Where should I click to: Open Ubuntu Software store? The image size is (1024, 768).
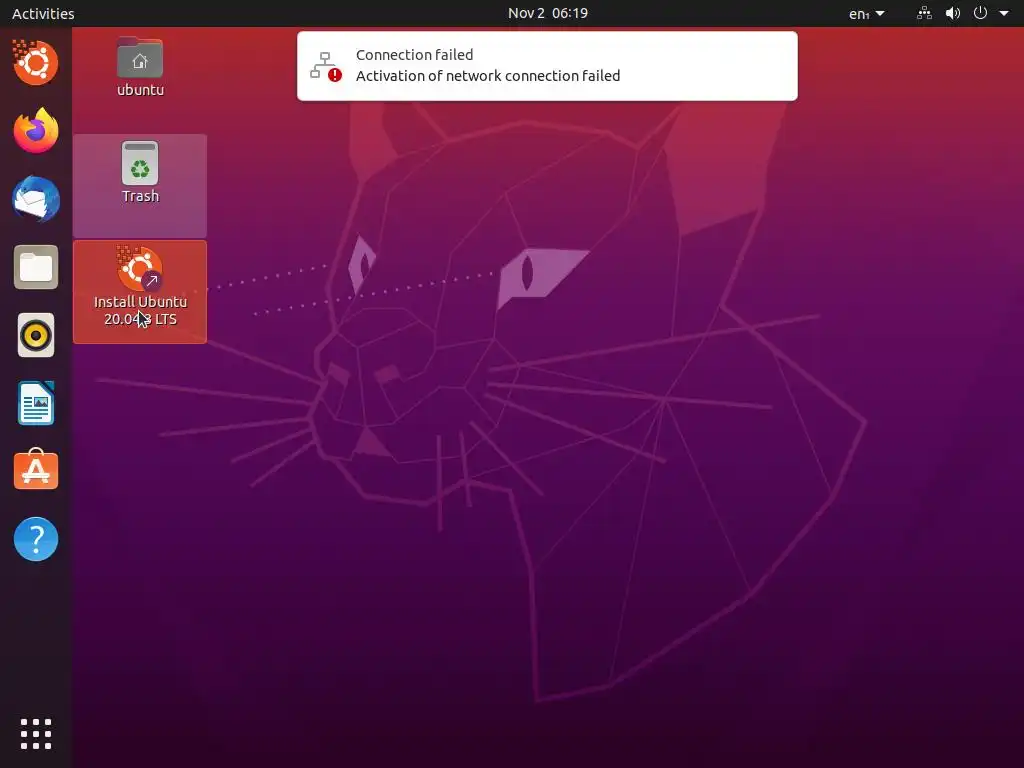tap(36, 470)
